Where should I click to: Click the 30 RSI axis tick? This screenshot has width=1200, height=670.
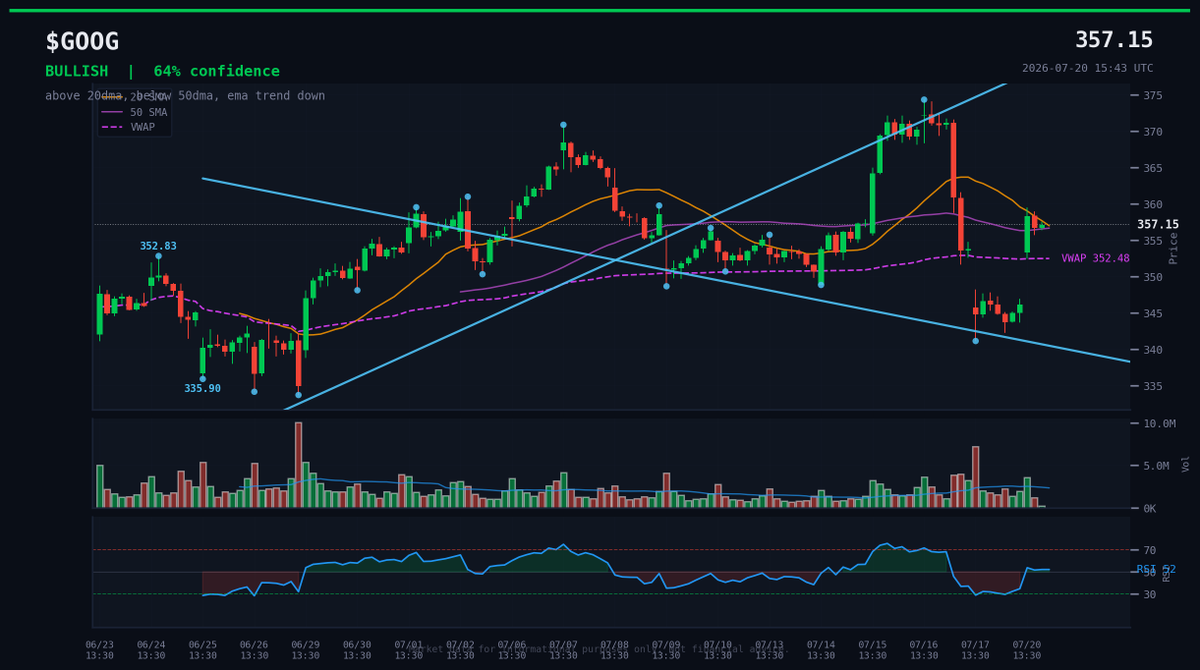(x=1150, y=595)
